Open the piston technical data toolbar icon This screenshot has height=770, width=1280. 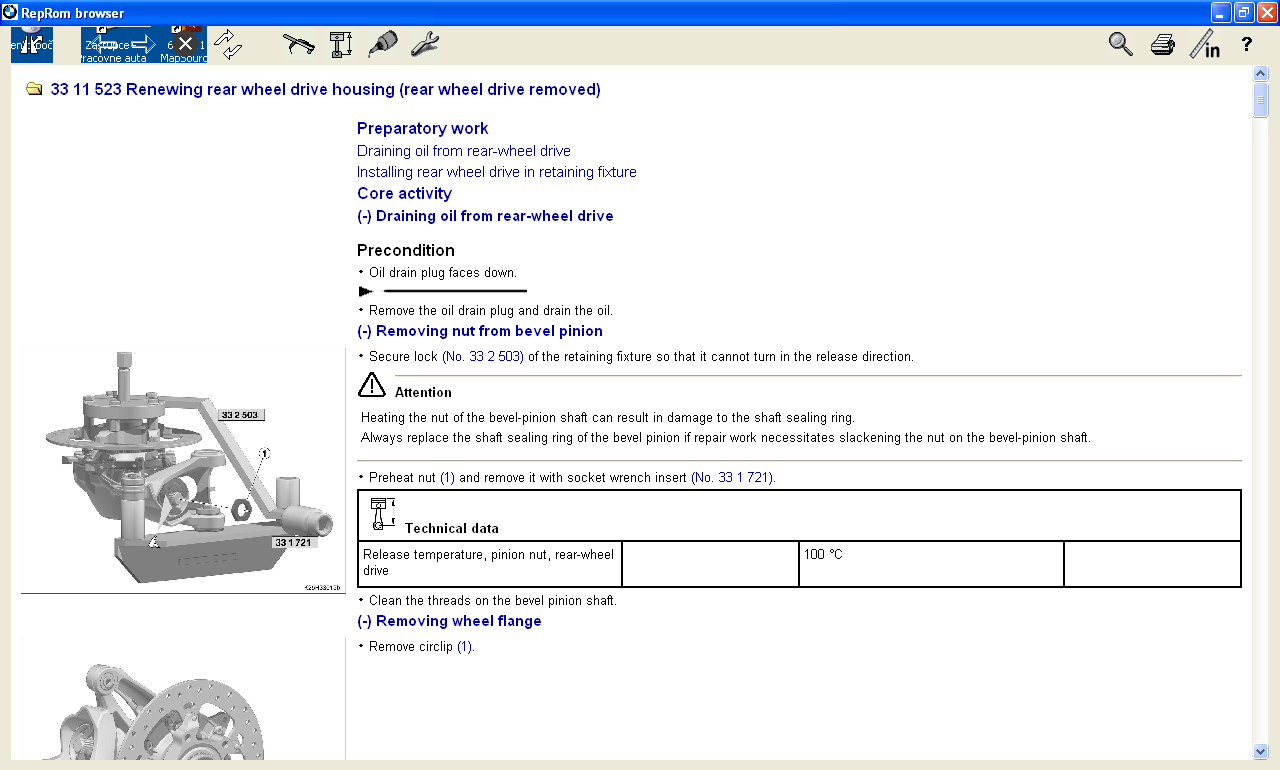tap(341, 44)
